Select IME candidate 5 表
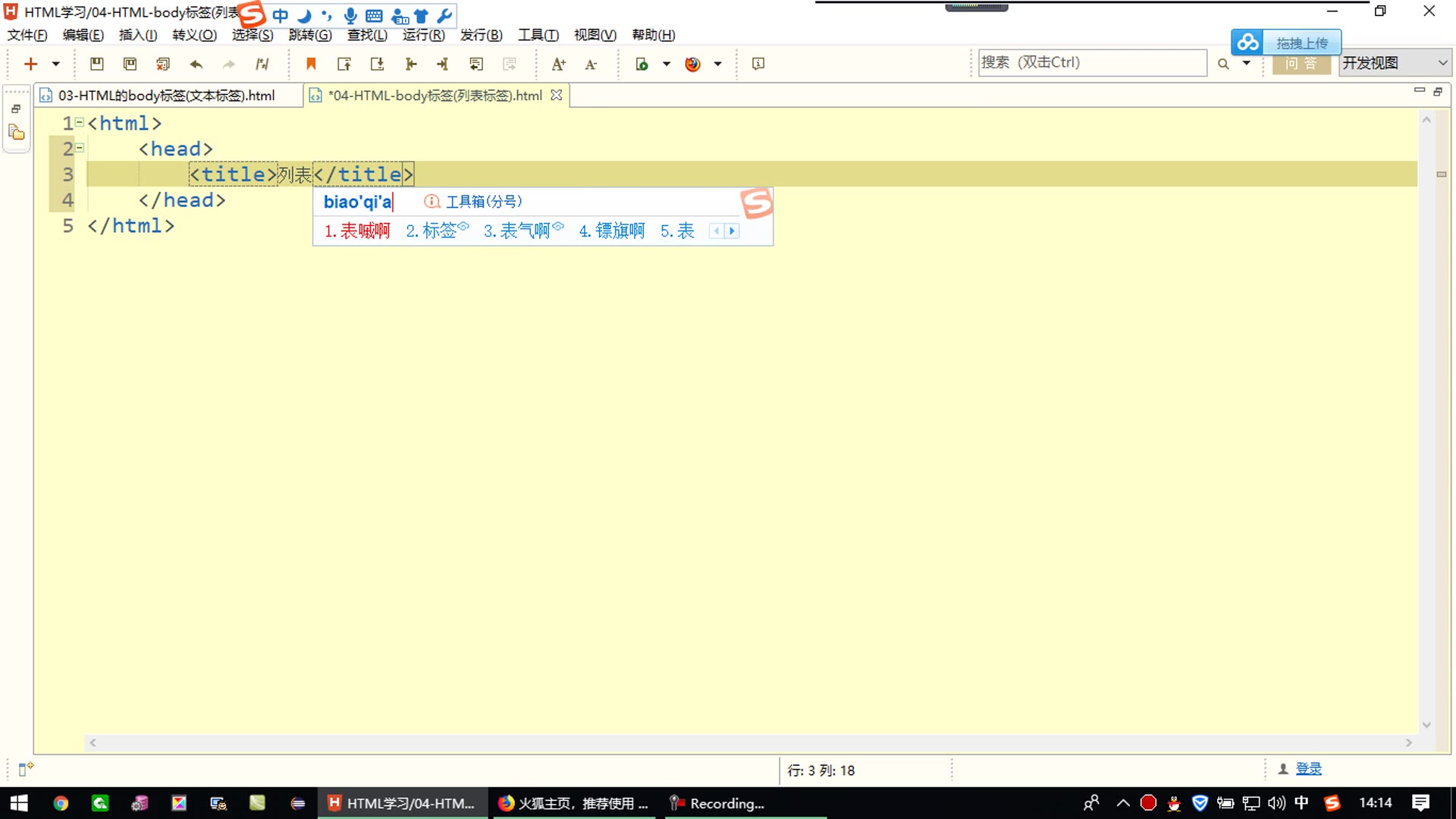The height and width of the screenshot is (819, 1456). [677, 231]
